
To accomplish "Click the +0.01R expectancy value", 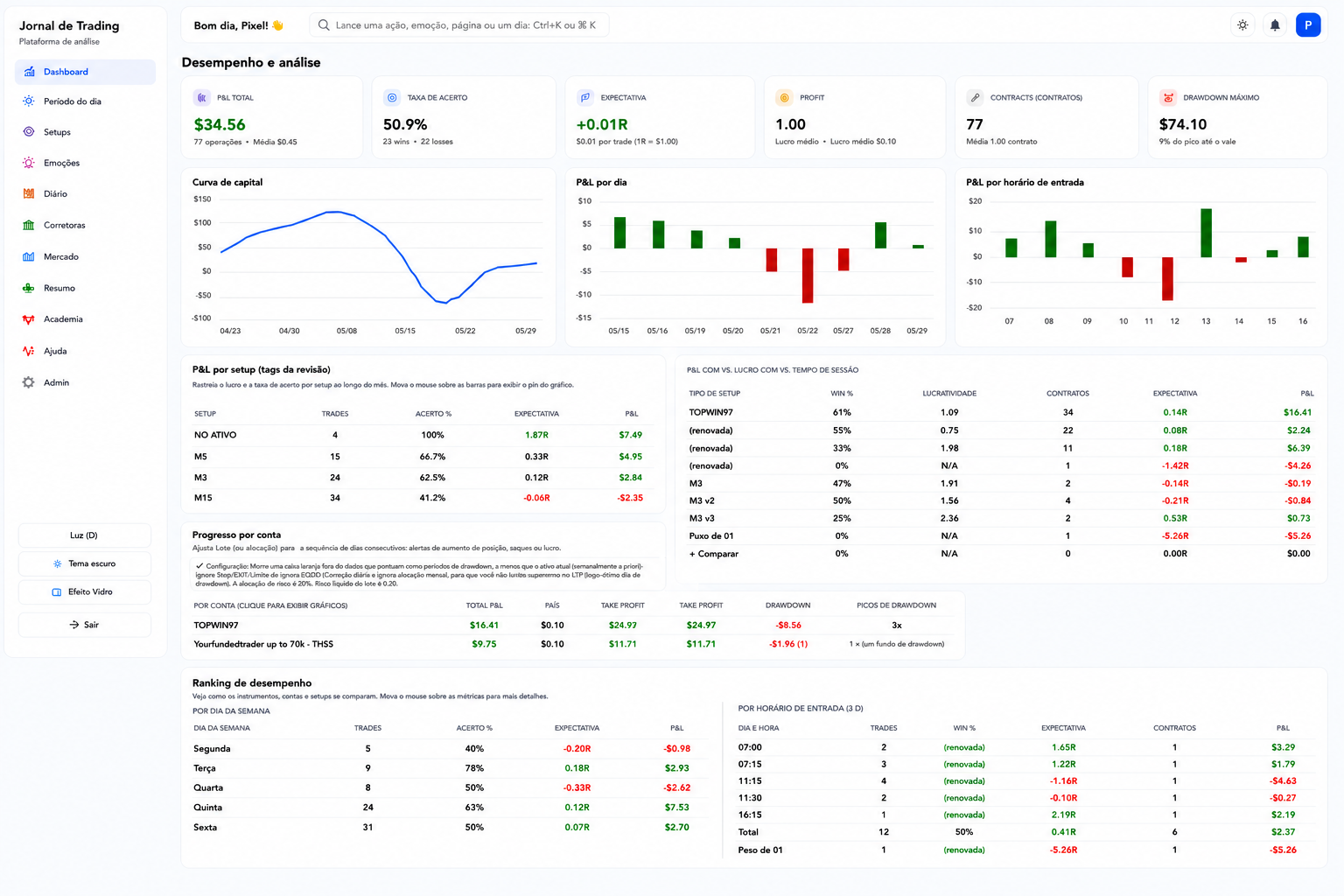I will [602, 125].
